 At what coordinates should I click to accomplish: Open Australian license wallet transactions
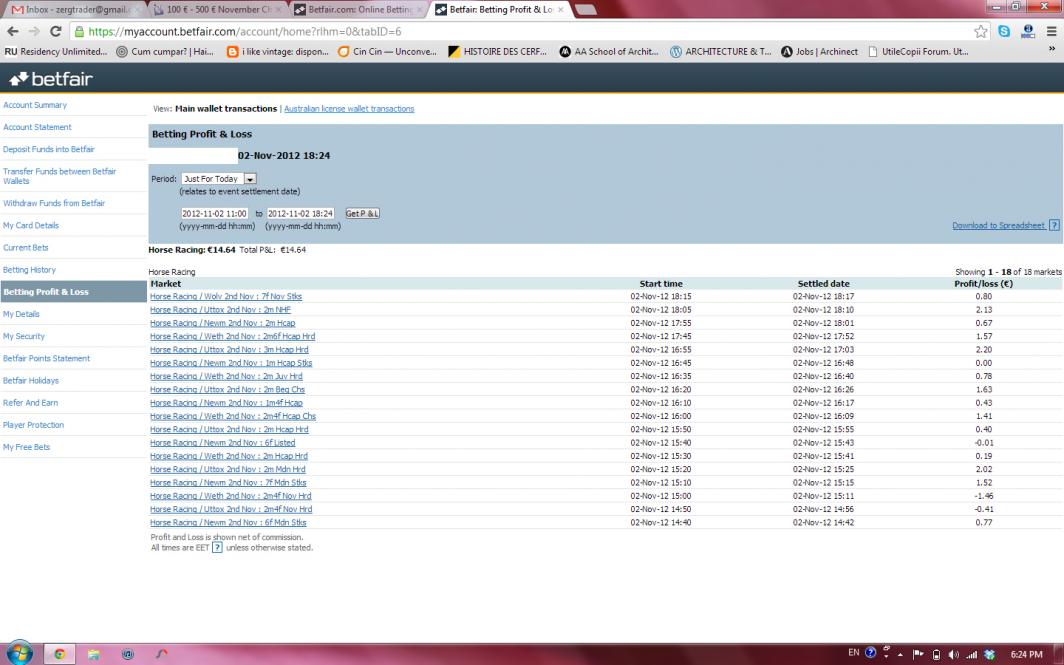349,109
